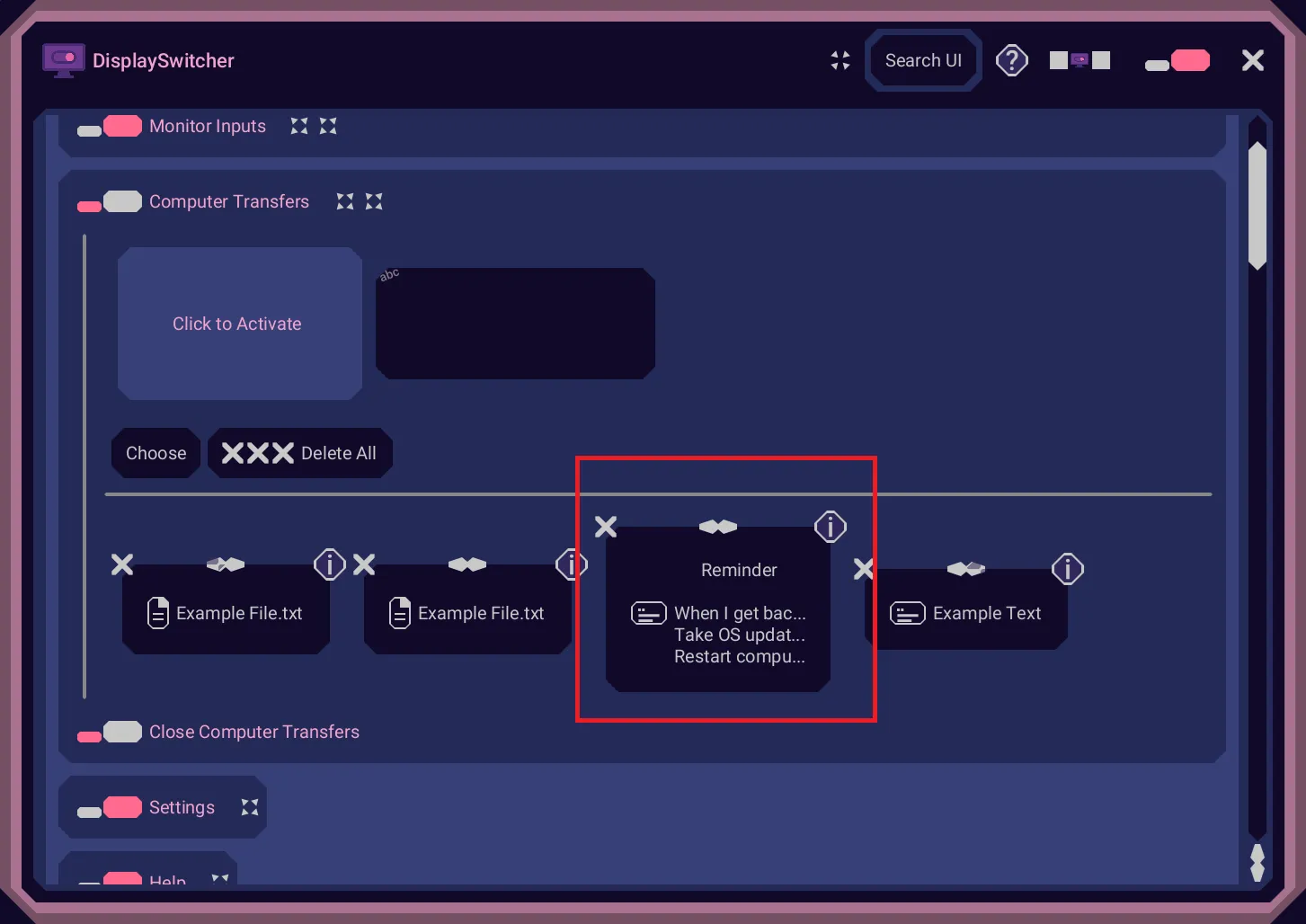Image resolution: width=1306 pixels, height=924 pixels.
Task: Click the text icon in Reminder card
Action: click(x=648, y=613)
